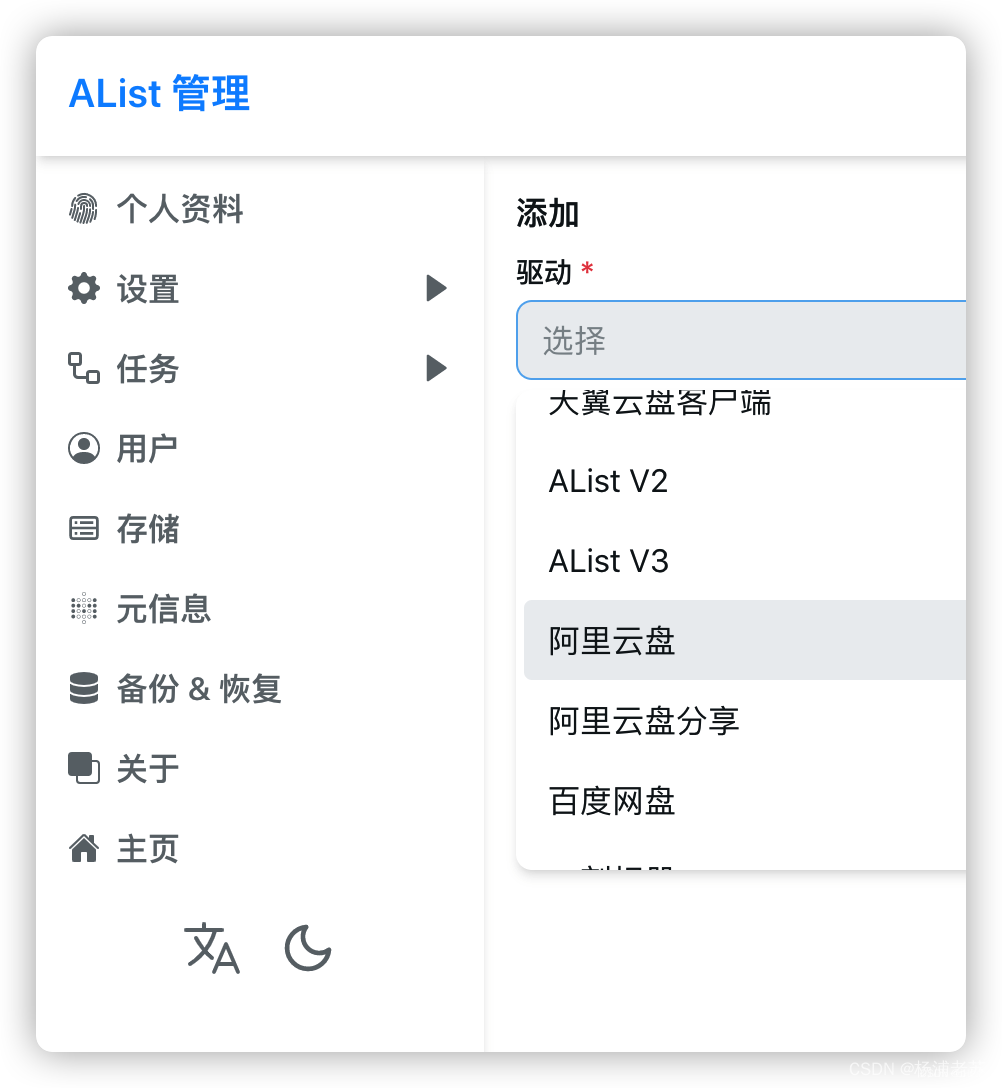Click the task flow icon beside 任务
1002x1088 pixels.
(83, 368)
